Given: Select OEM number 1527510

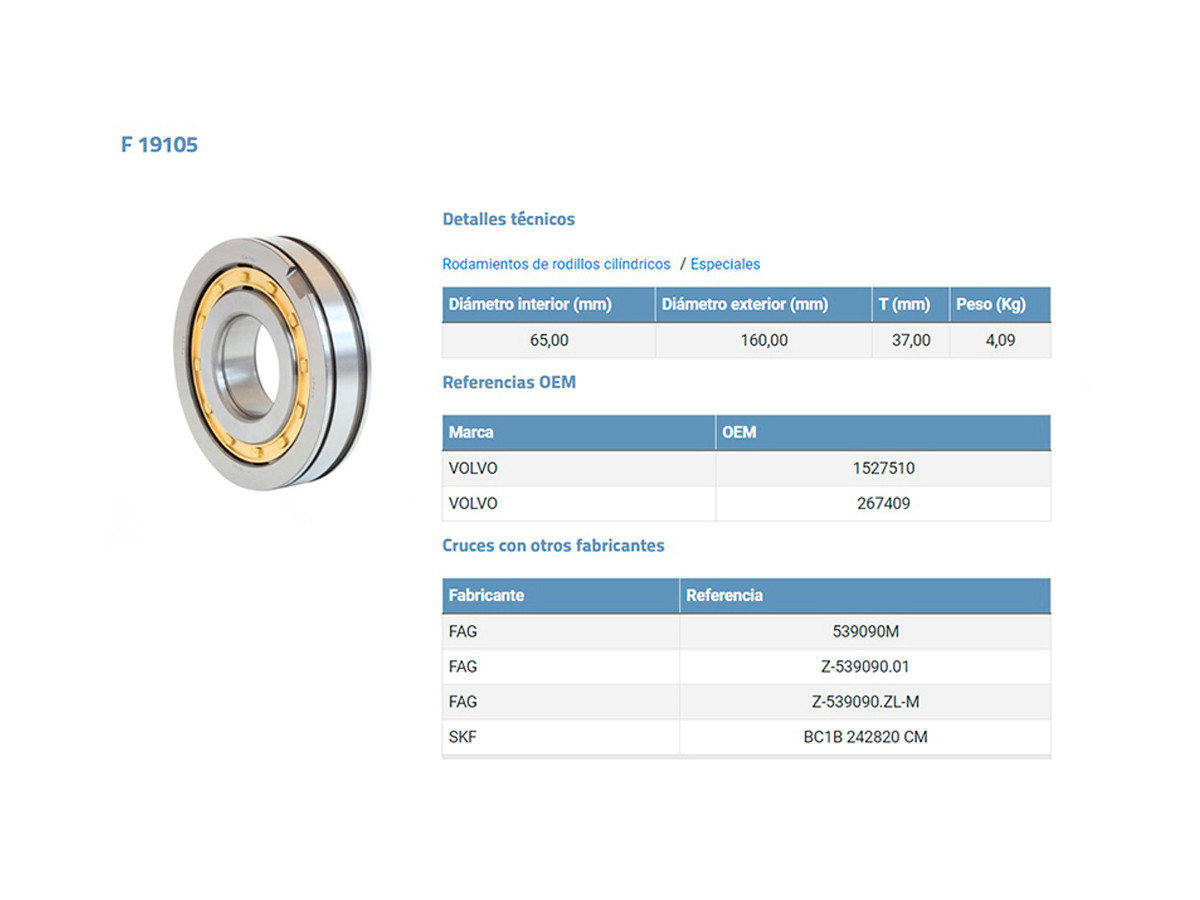Looking at the screenshot, I should [x=884, y=468].
